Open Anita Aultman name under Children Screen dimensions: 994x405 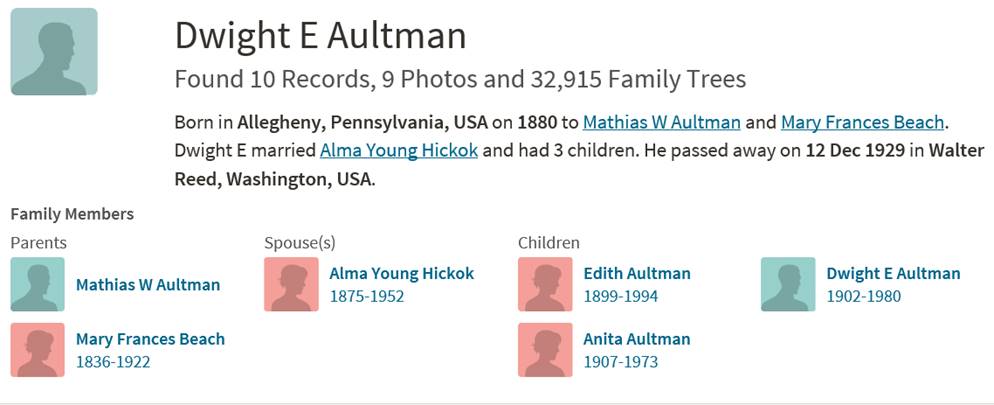(x=636, y=339)
